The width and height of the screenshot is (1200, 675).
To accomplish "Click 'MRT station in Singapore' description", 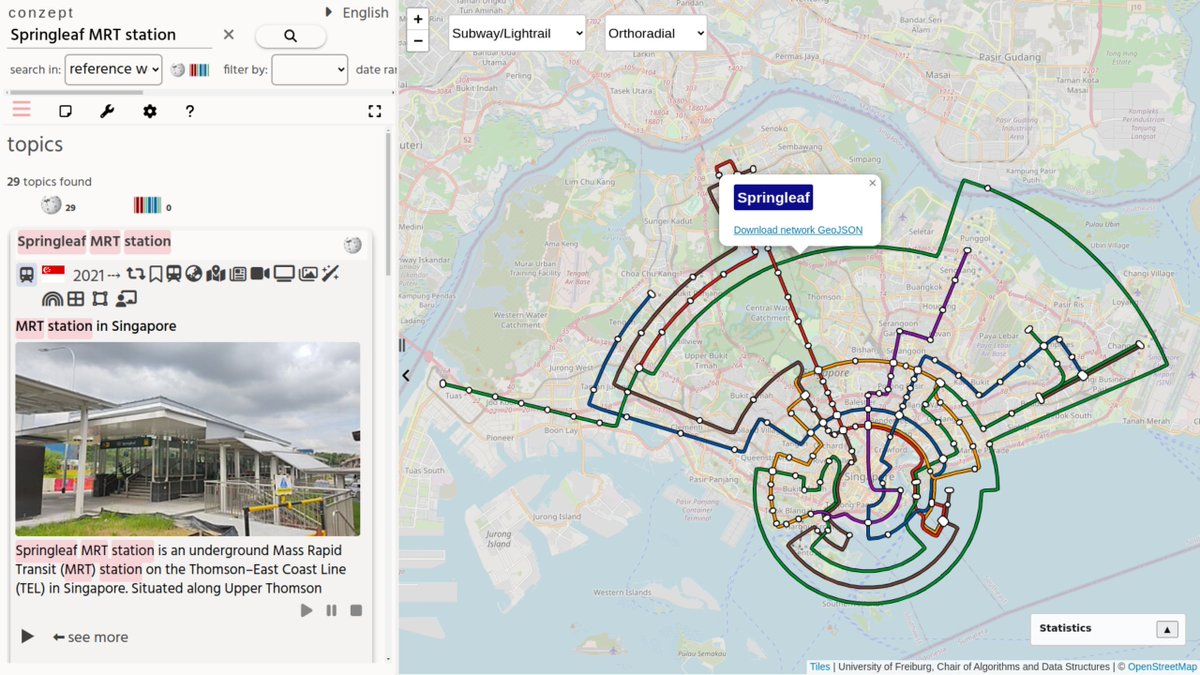I will coord(96,326).
